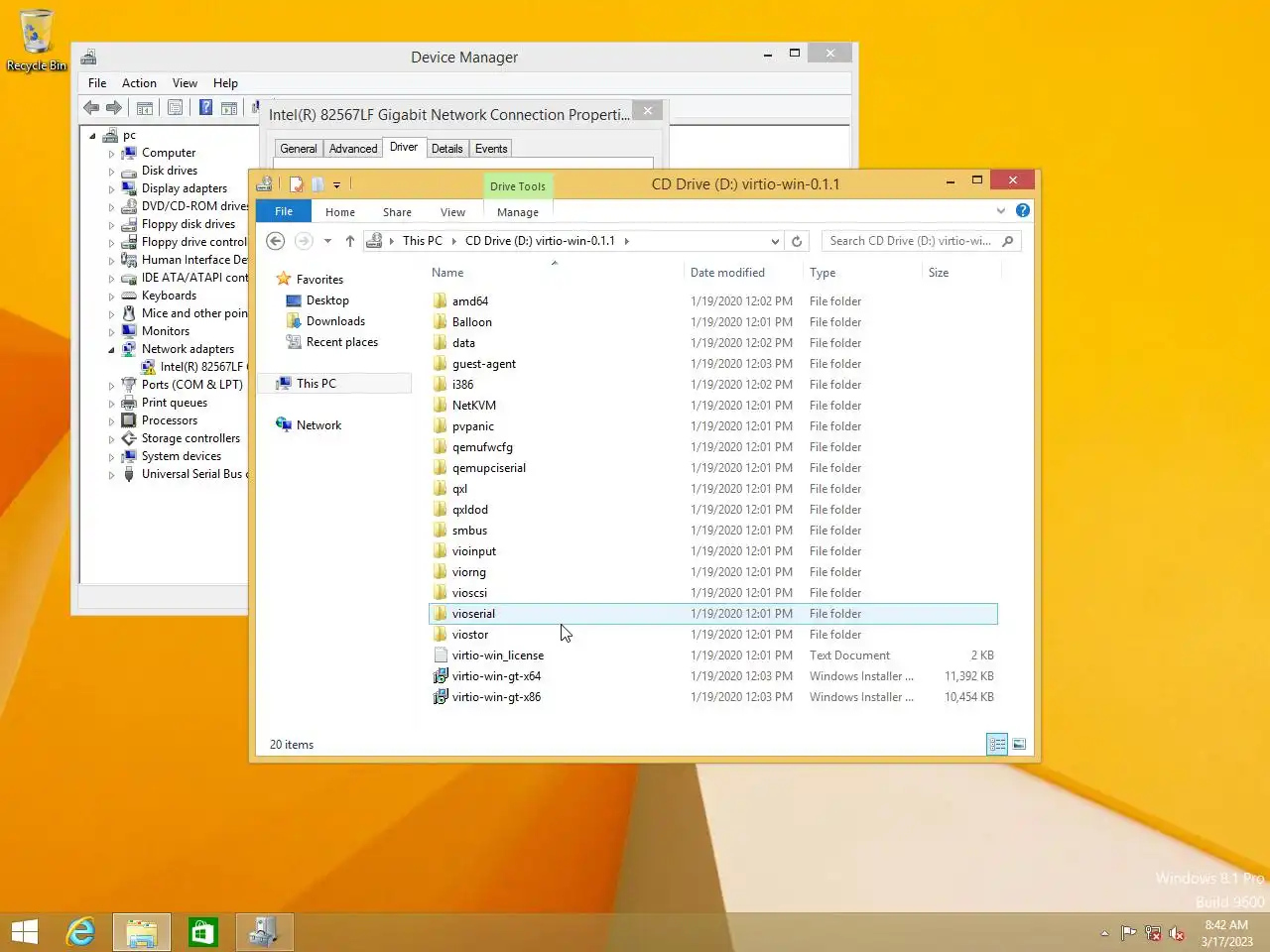The image size is (1270, 952).
Task: Click the Back arrow in Device Manager toolbar
Action: (x=91, y=108)
